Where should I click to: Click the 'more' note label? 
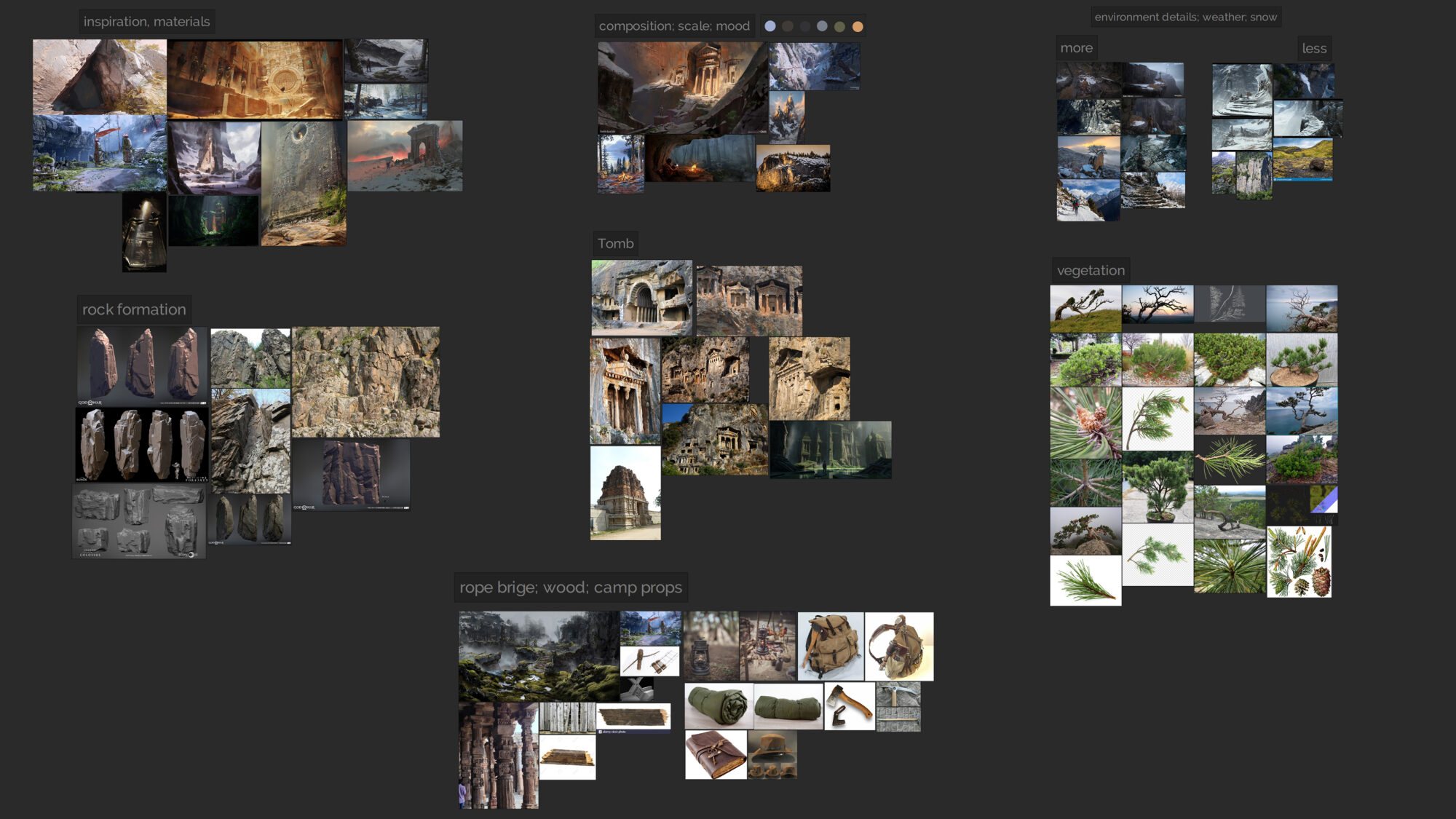(1076, 48)
